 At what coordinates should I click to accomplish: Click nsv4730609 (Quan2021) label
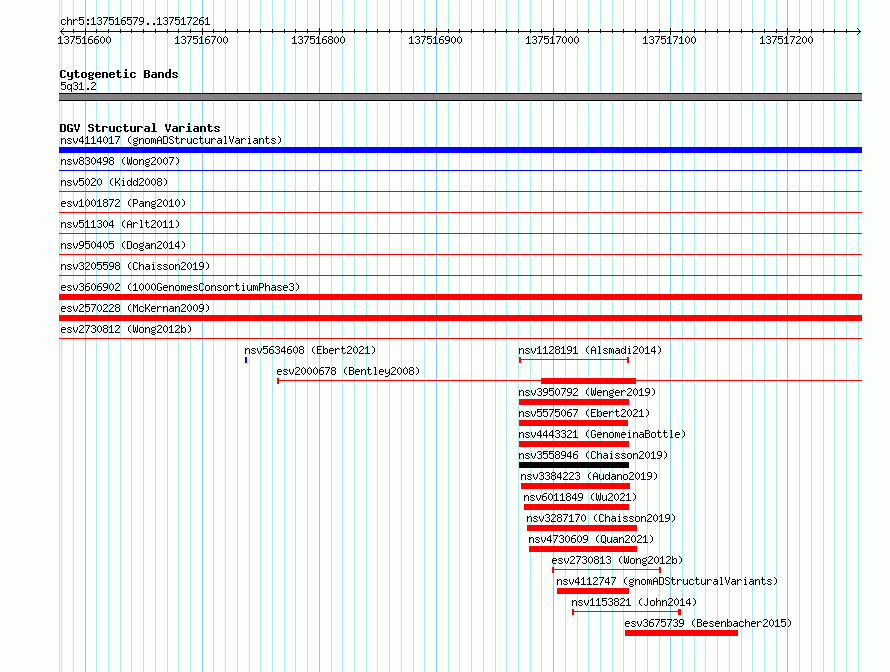pos(591,539)
